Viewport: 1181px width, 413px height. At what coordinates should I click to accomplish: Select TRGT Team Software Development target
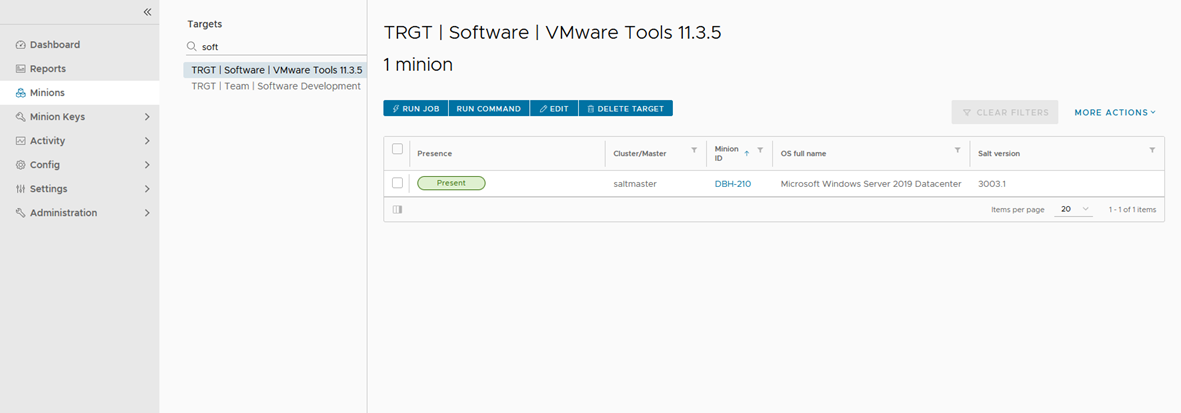point(275,86)
